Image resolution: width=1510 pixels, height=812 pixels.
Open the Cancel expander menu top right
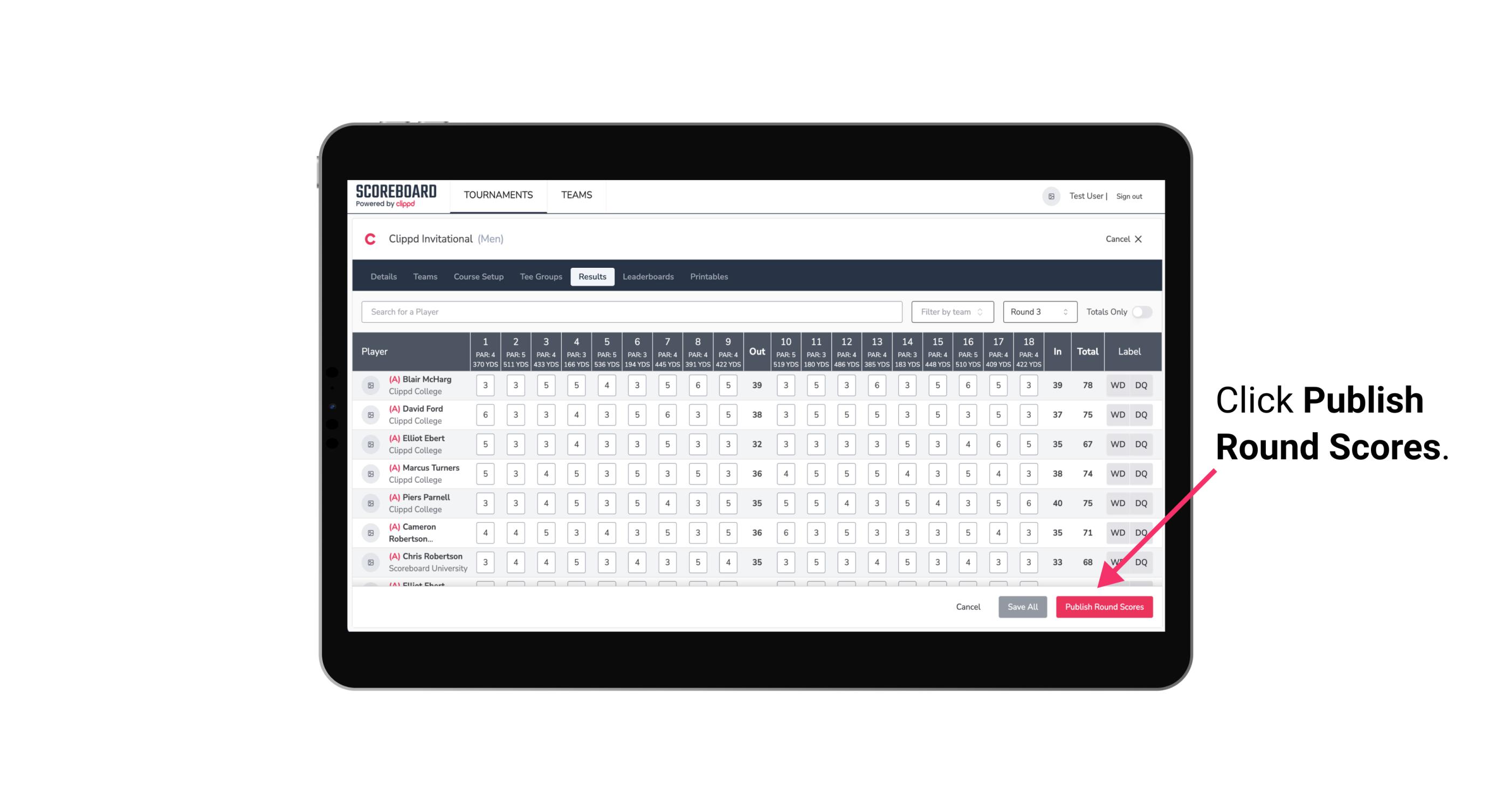point(1123,238)
